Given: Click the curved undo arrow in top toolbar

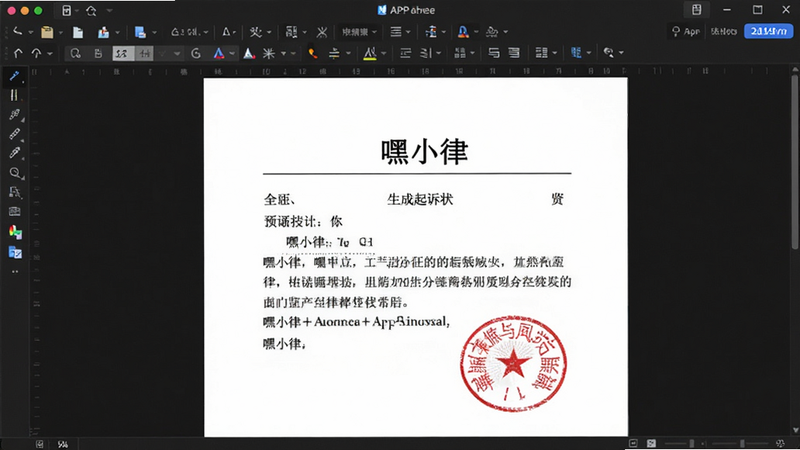Looking at the screenshot, I should (18, 32).
